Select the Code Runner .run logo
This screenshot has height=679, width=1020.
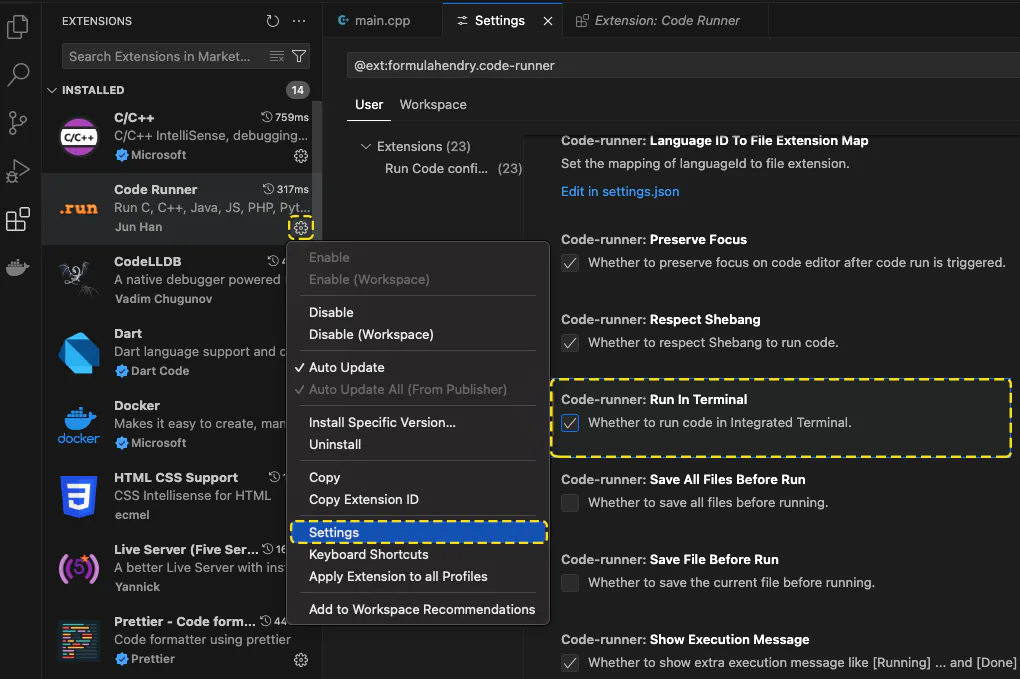point(79,209)
